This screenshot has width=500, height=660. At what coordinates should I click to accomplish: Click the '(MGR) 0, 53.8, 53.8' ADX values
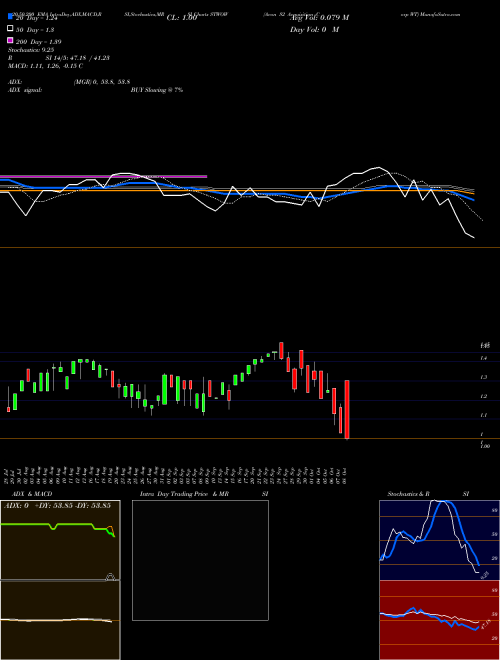click(102, 82)
